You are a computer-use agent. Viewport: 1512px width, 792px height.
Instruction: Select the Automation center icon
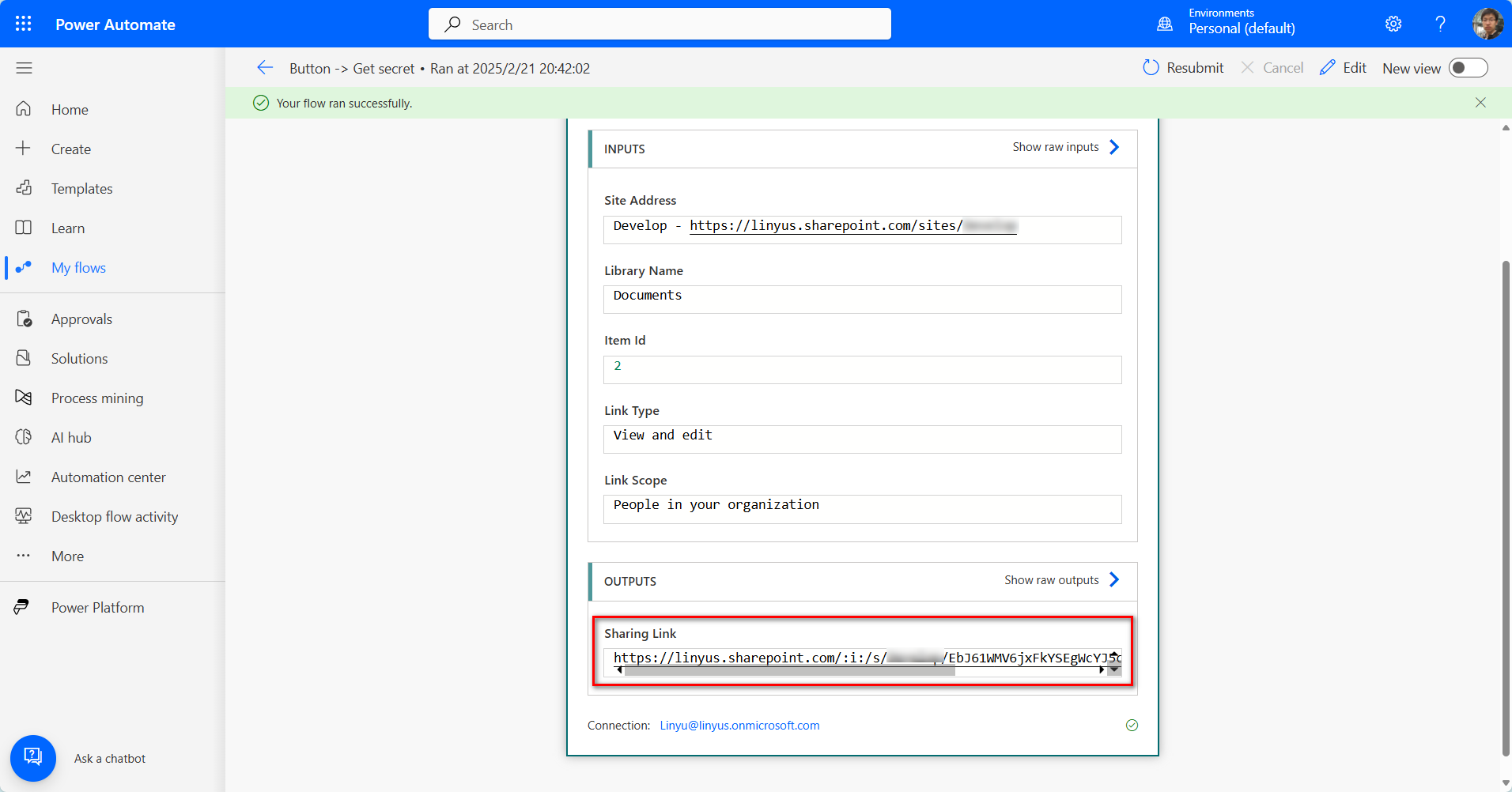click(x=24, y=477)
